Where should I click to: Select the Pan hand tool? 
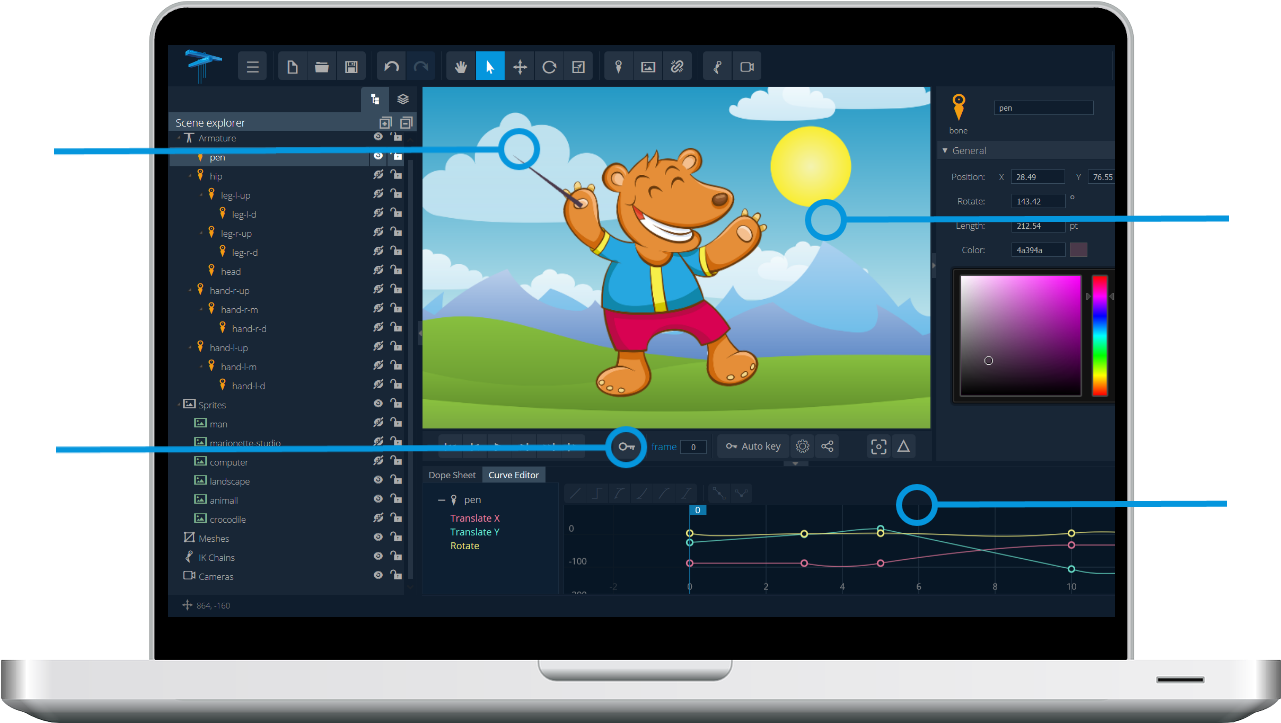click(x=461, y=67)
